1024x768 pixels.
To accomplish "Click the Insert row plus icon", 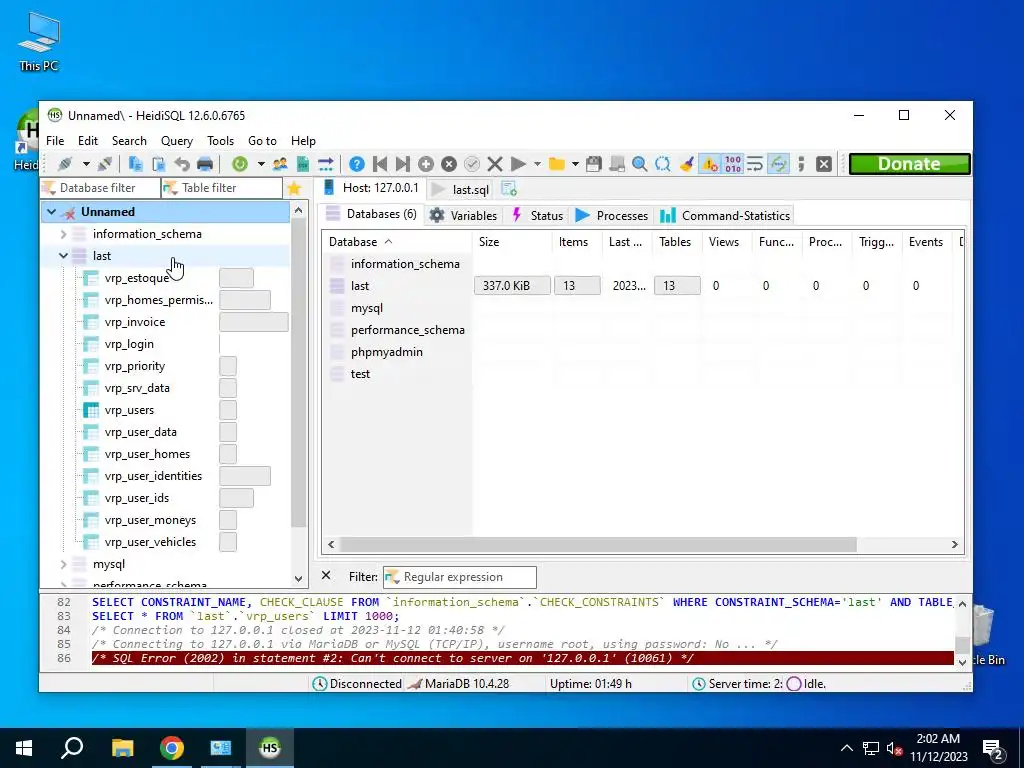I will tap(426, 164).
